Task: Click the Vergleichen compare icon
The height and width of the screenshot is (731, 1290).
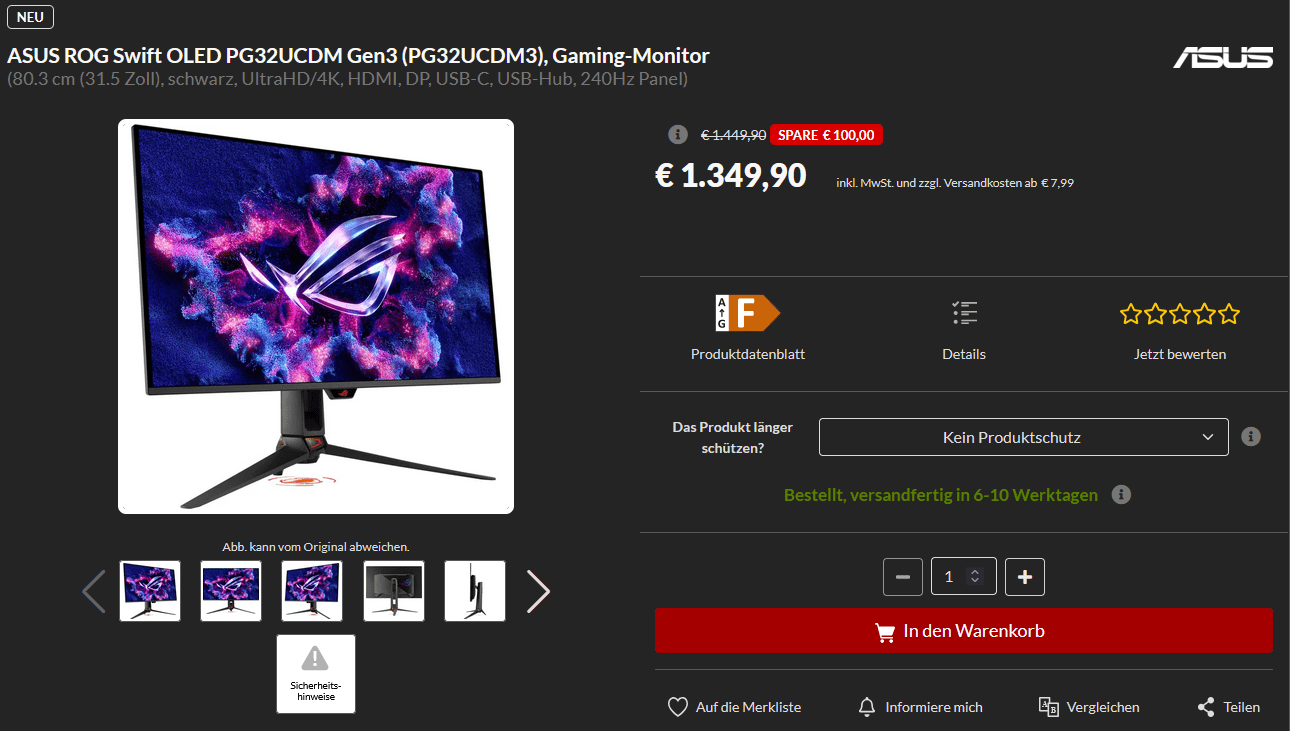Action: 1049,707
